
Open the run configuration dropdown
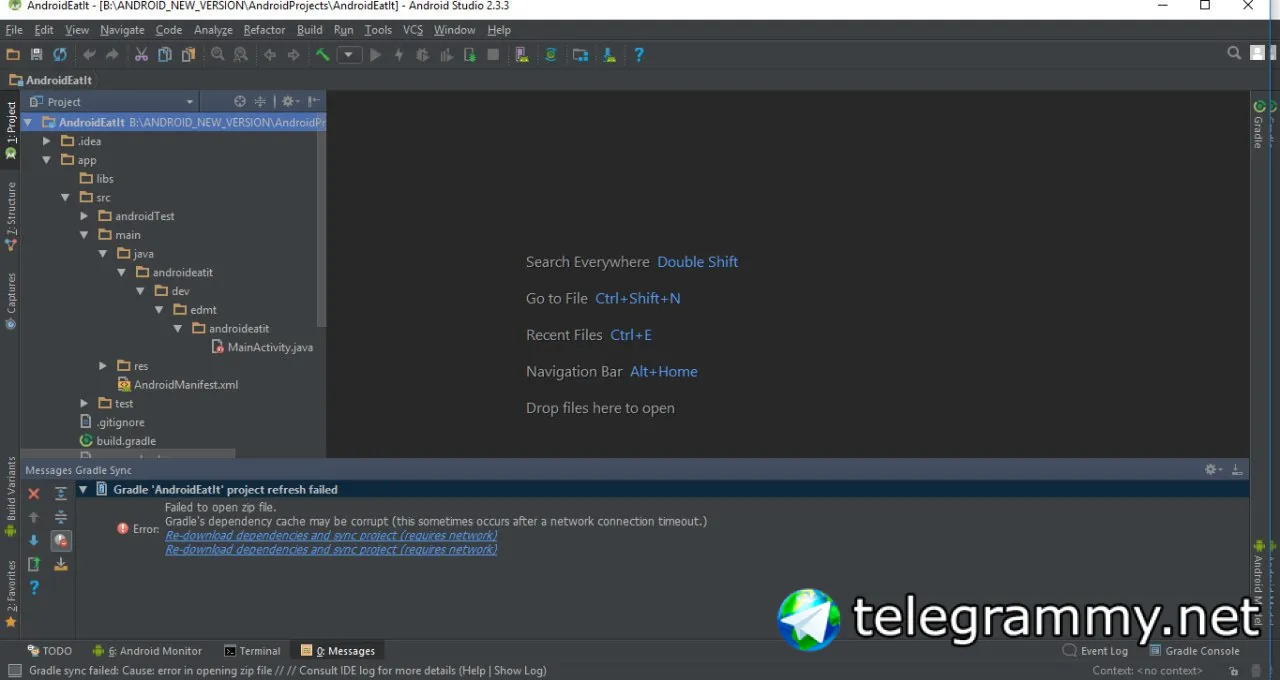pos(349,55)
